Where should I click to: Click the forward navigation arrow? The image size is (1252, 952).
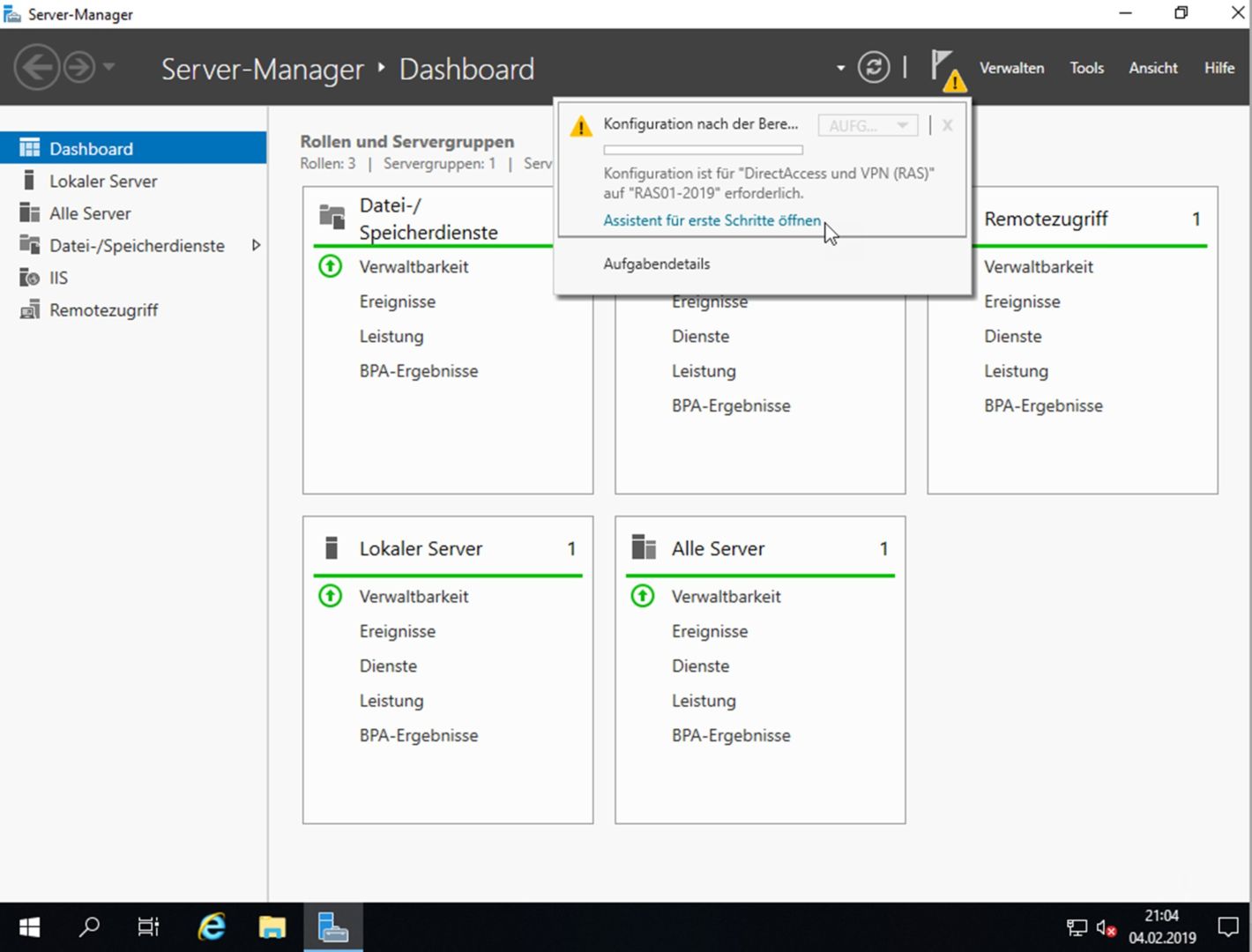coord(78,67)
